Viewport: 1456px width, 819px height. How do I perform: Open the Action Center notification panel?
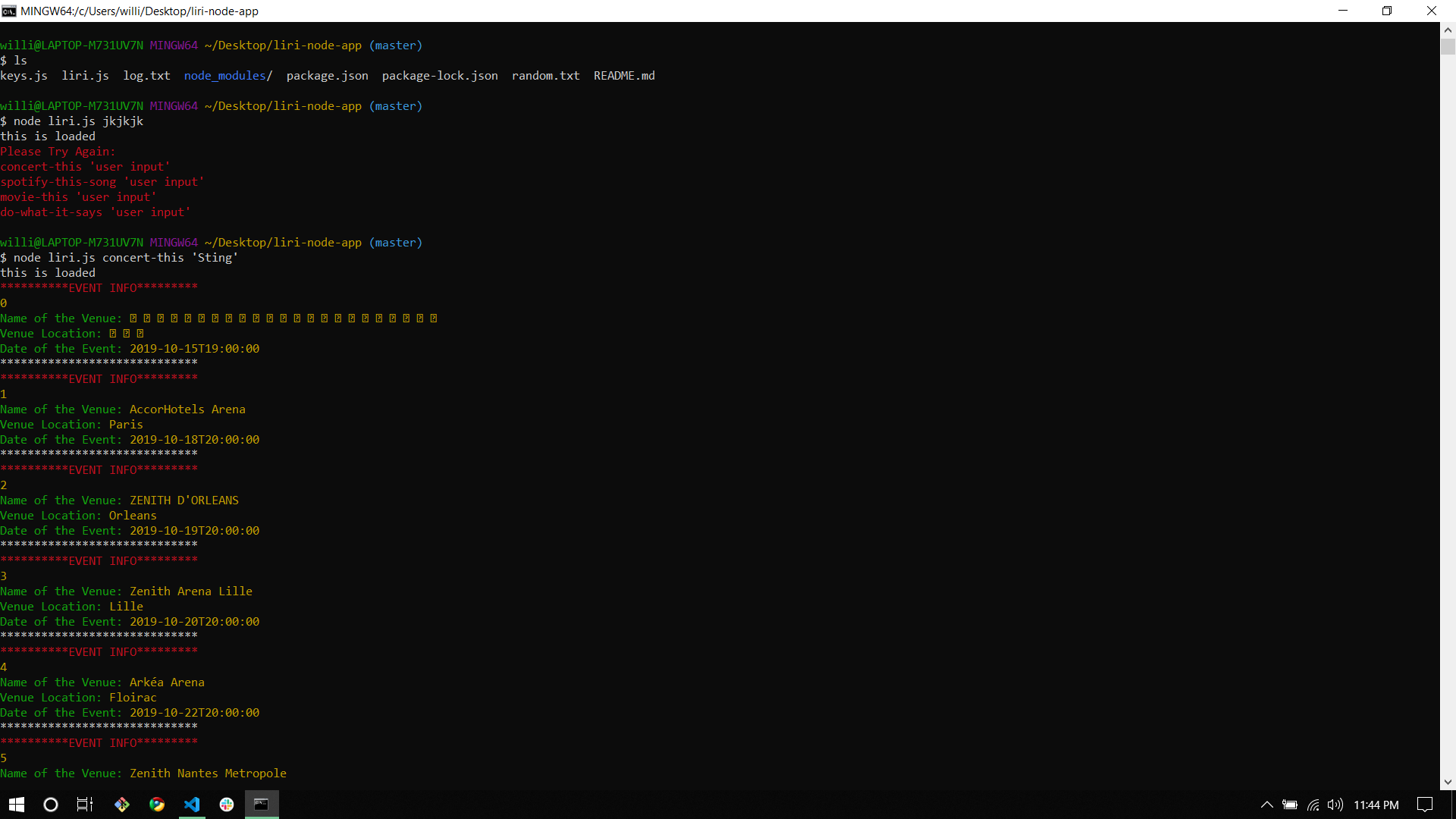click(1422, 805)
